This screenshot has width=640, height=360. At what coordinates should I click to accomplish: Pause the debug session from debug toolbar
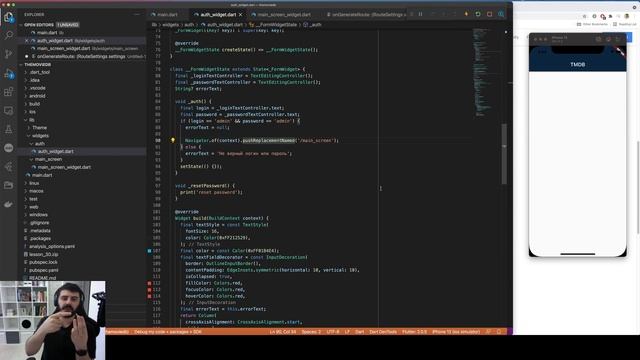[420, 14]
